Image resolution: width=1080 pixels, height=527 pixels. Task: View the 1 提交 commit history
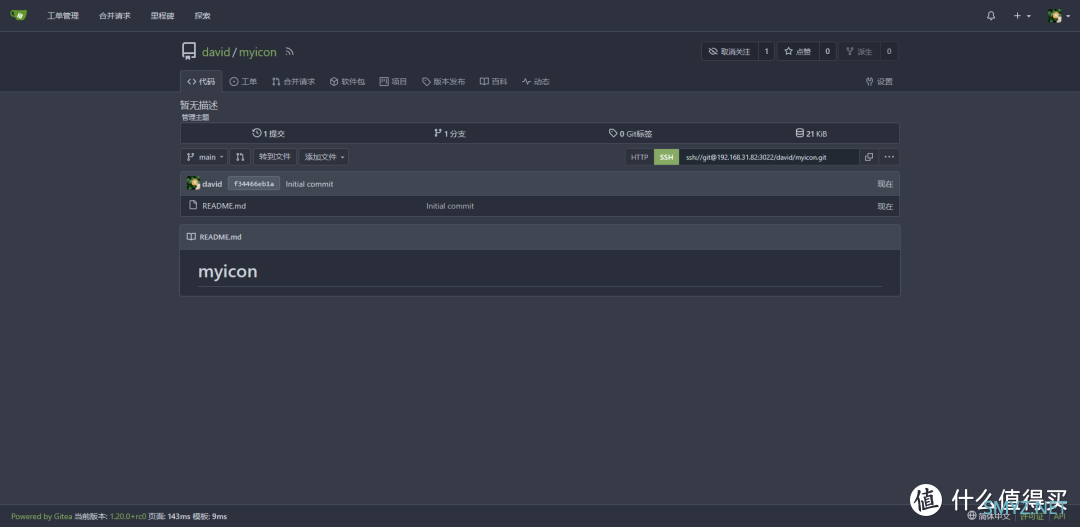click(269, 134)
